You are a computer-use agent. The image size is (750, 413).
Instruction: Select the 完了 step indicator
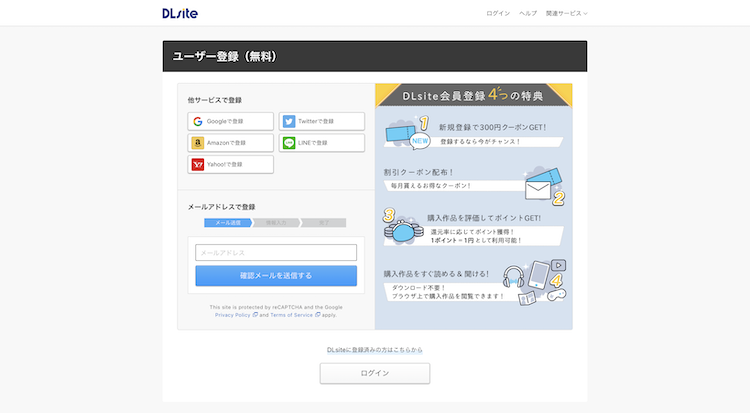pyautogui.click(x=324, y=223)
